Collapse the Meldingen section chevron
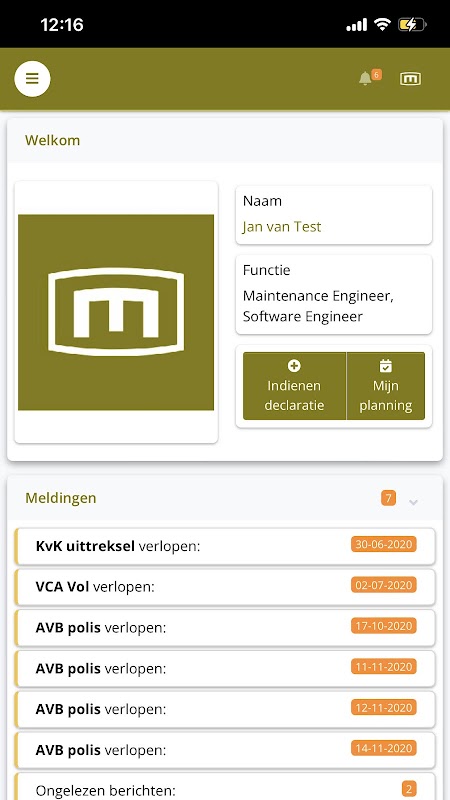 pos(414,502)
